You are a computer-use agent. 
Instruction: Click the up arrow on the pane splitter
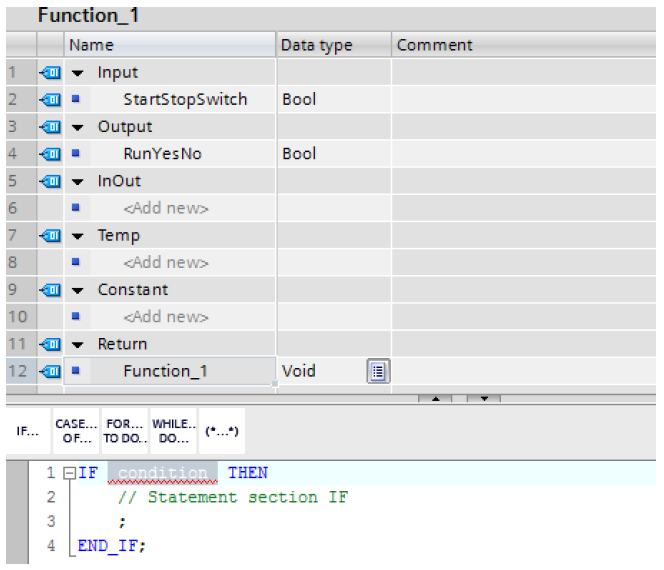click(435, 398)
